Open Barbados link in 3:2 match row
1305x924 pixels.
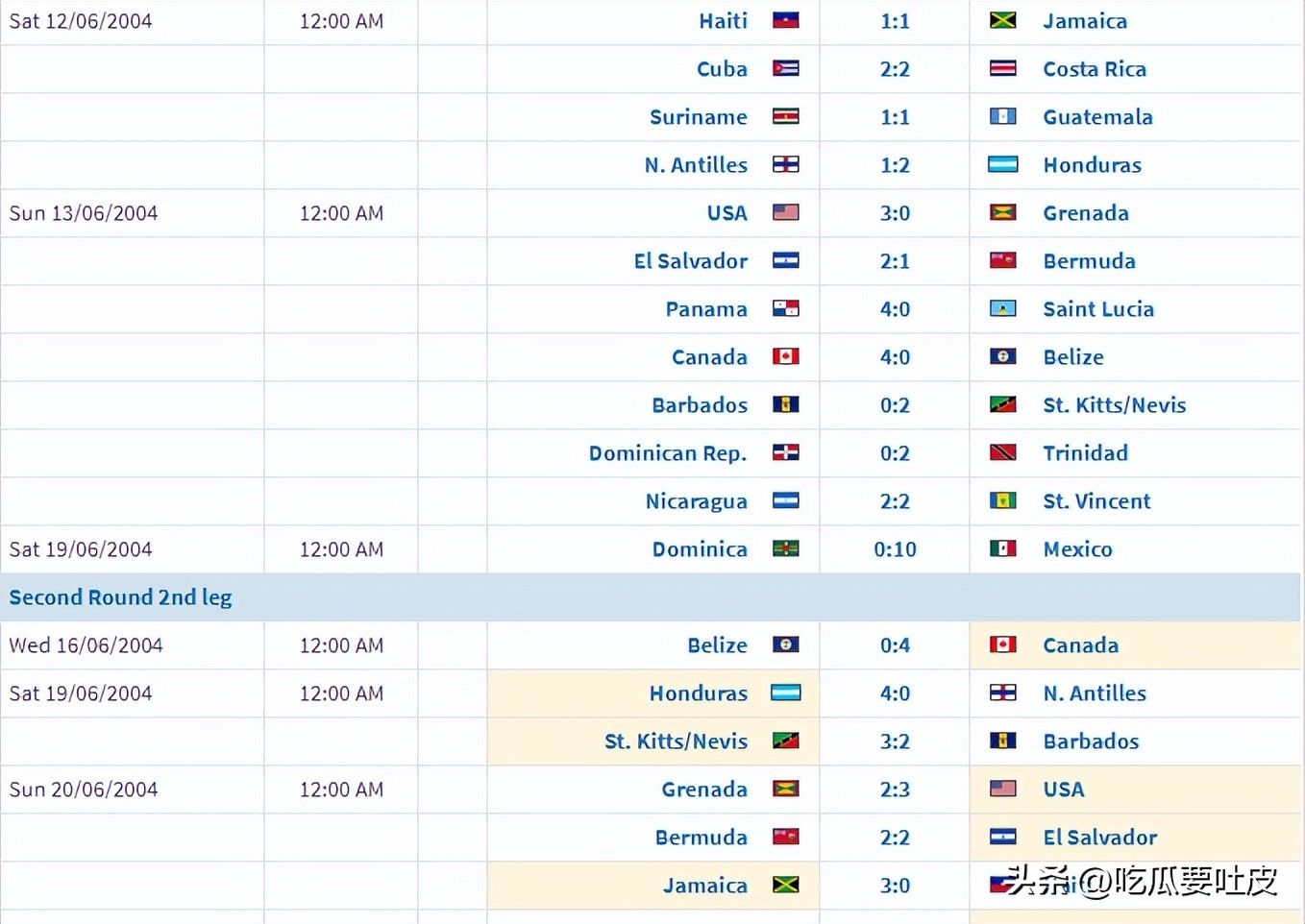1091,742
